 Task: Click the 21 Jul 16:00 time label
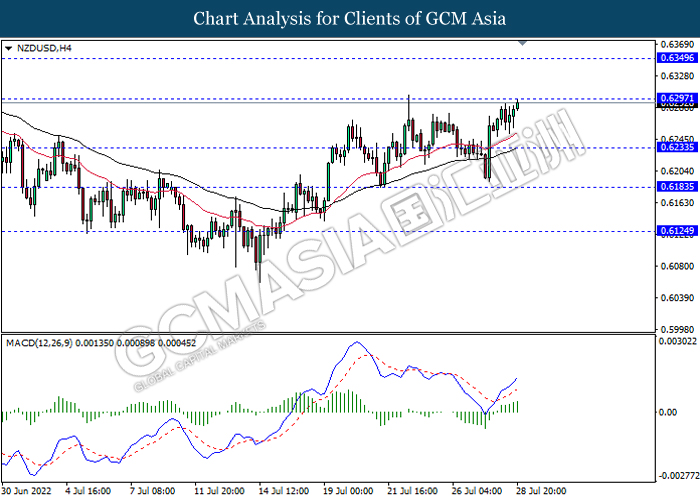pyautogui.click(x=412, y=491)
